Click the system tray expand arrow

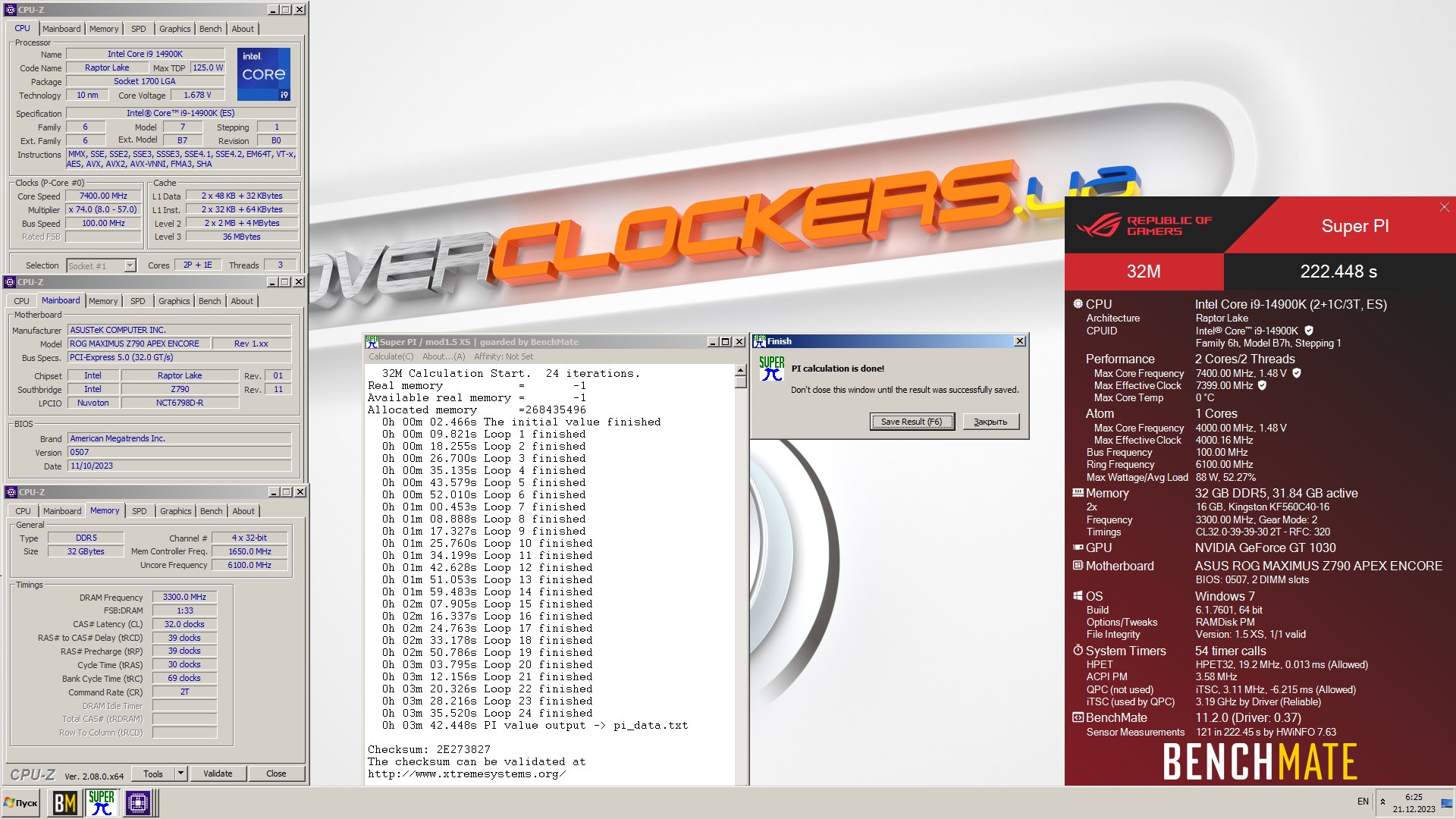[1382, 802]
